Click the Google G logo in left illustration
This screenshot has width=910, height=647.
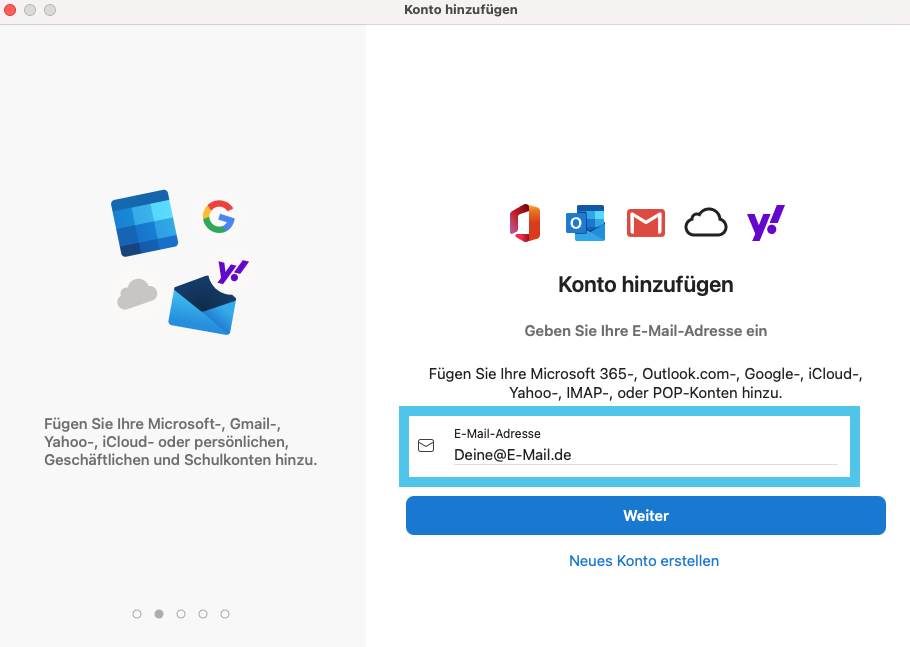219,216
